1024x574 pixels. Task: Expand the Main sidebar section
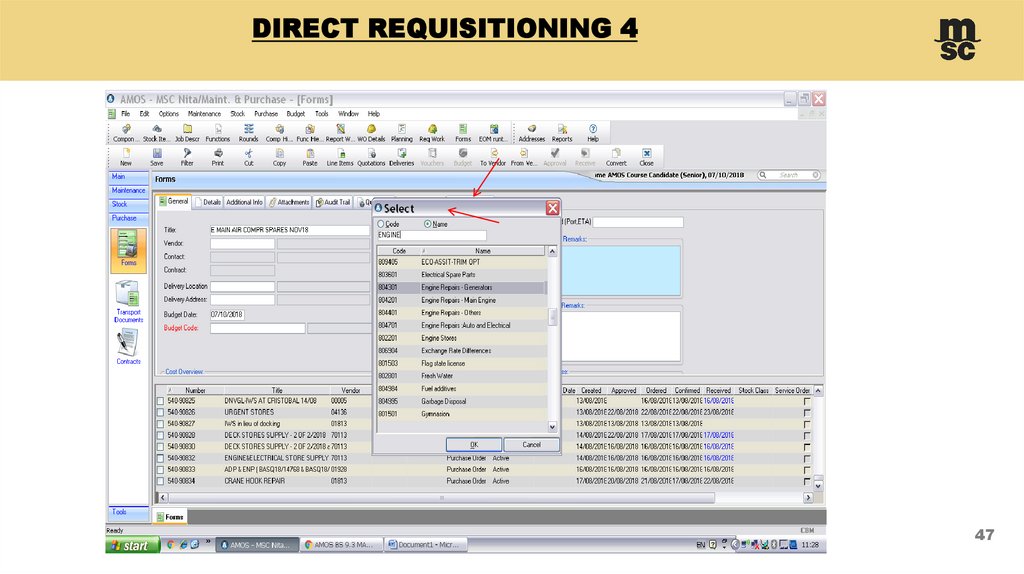pyautogui.click(x=128, y=176)
